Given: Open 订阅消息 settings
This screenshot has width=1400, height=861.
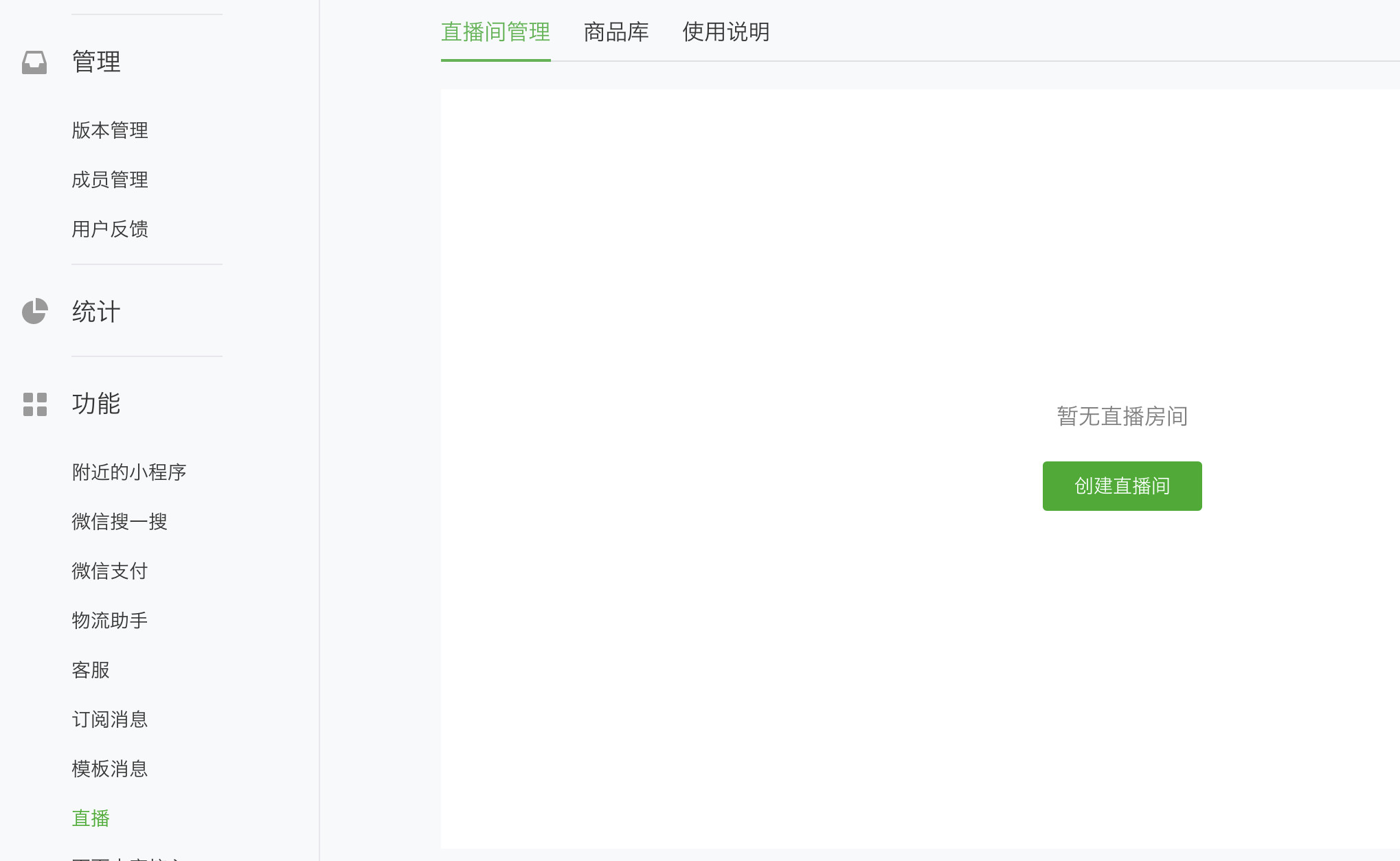Looking at the screenshot, I should coord(110,720).
